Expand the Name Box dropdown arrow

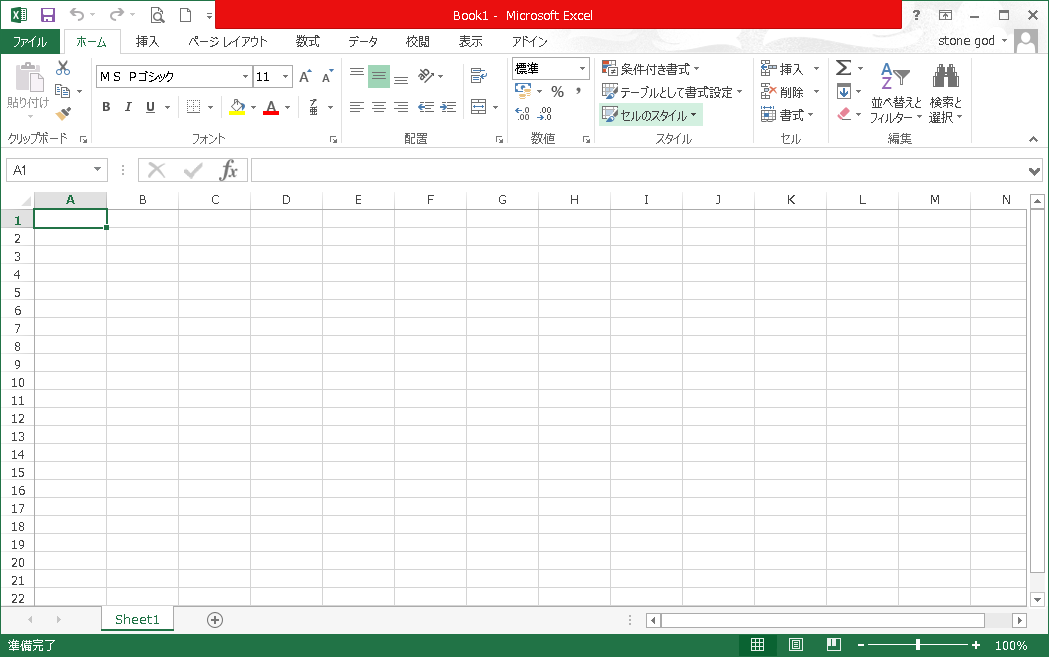(97, 169)
